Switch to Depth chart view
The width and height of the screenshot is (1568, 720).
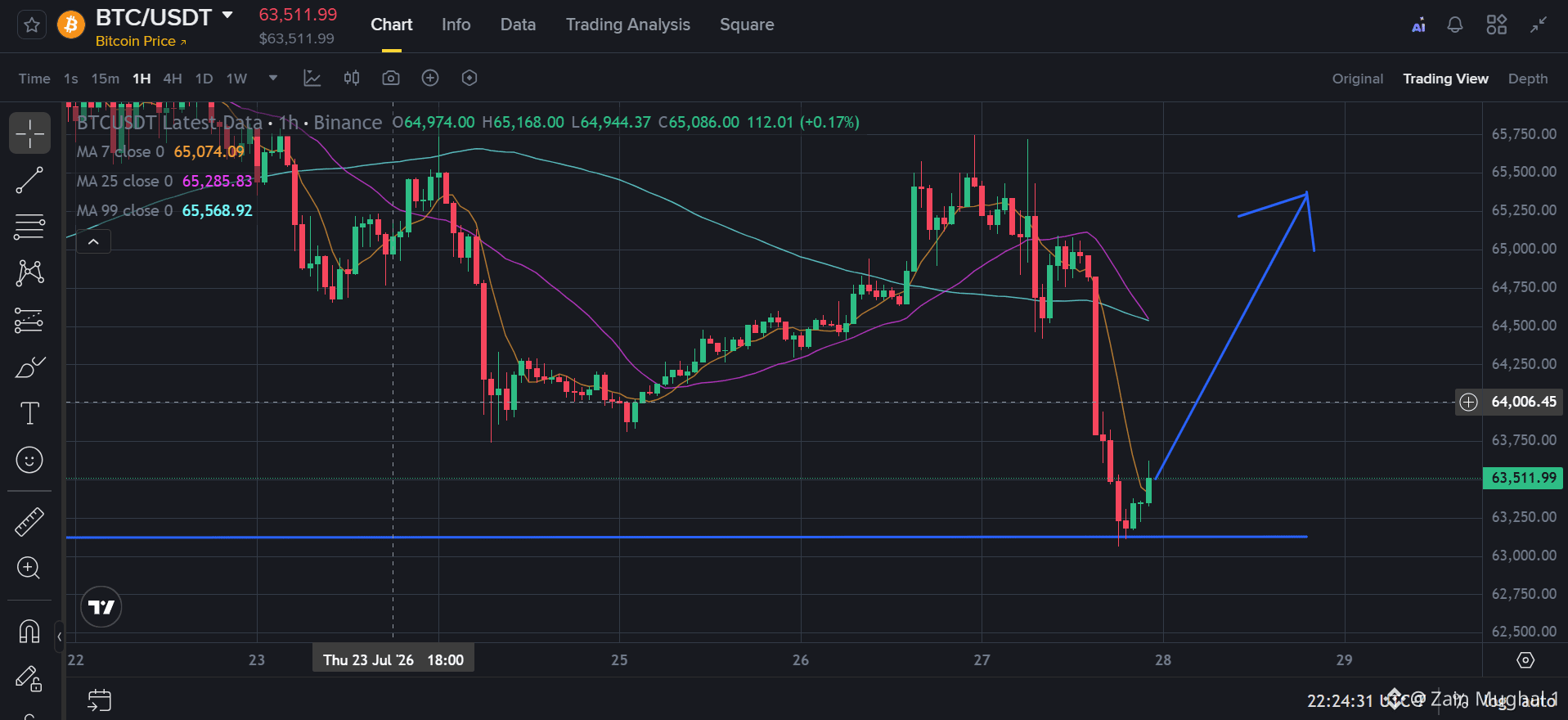[1528, 79]
